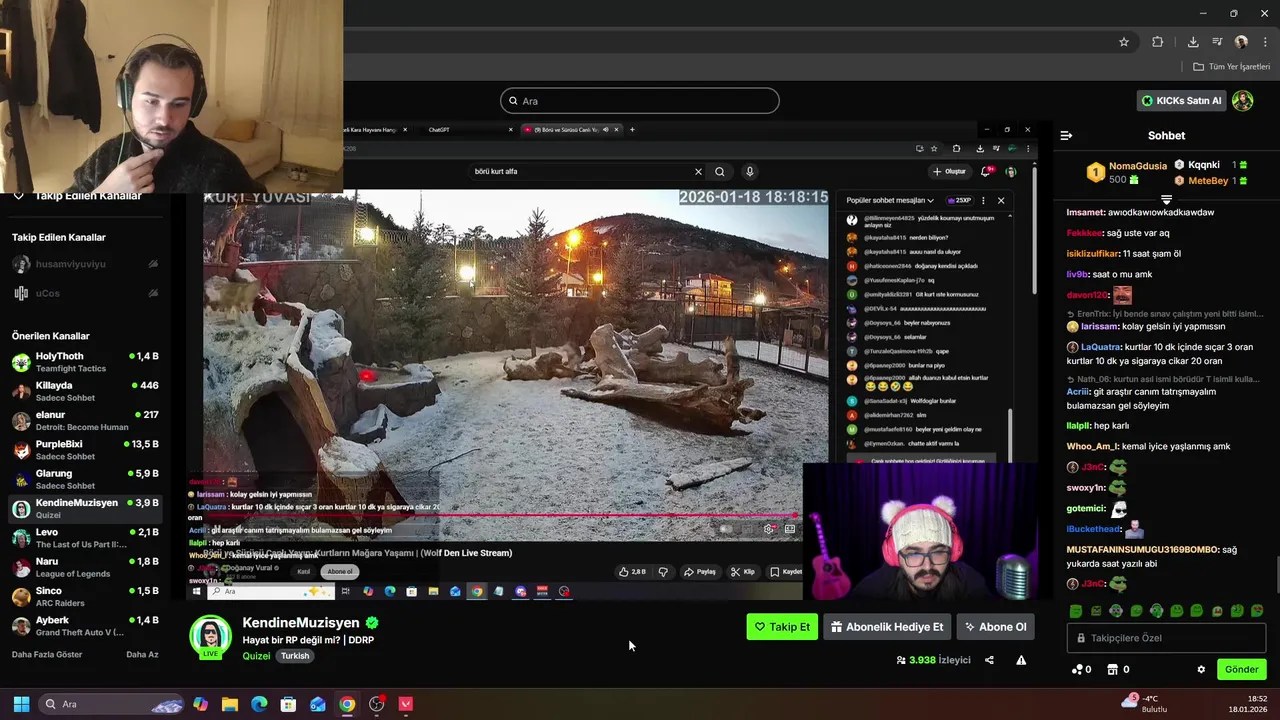Screen dimensions: 1280x720
Task: Click username LaQuatra in chat
Action: click(1101, 347)
